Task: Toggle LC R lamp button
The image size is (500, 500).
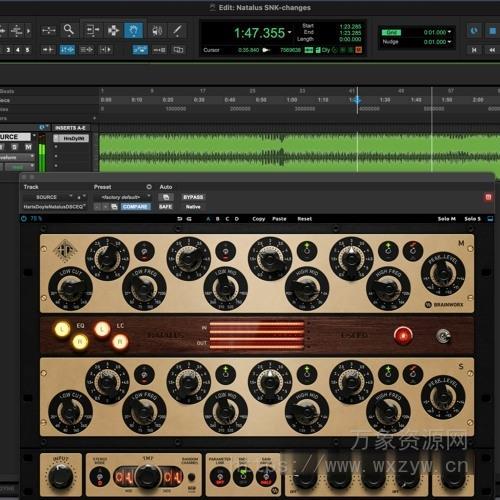Action: 120,342
